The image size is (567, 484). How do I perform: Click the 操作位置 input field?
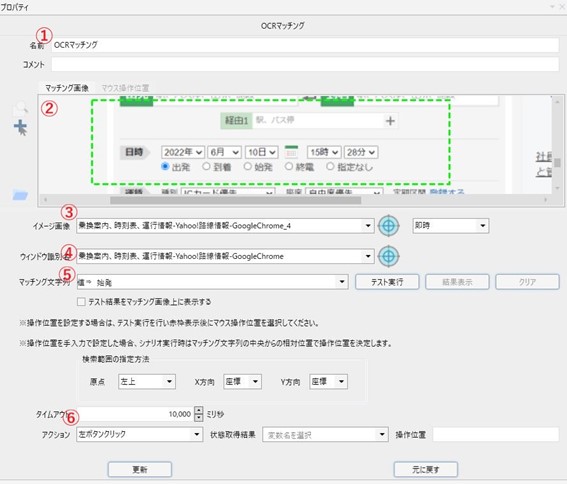tap(496, 434)
